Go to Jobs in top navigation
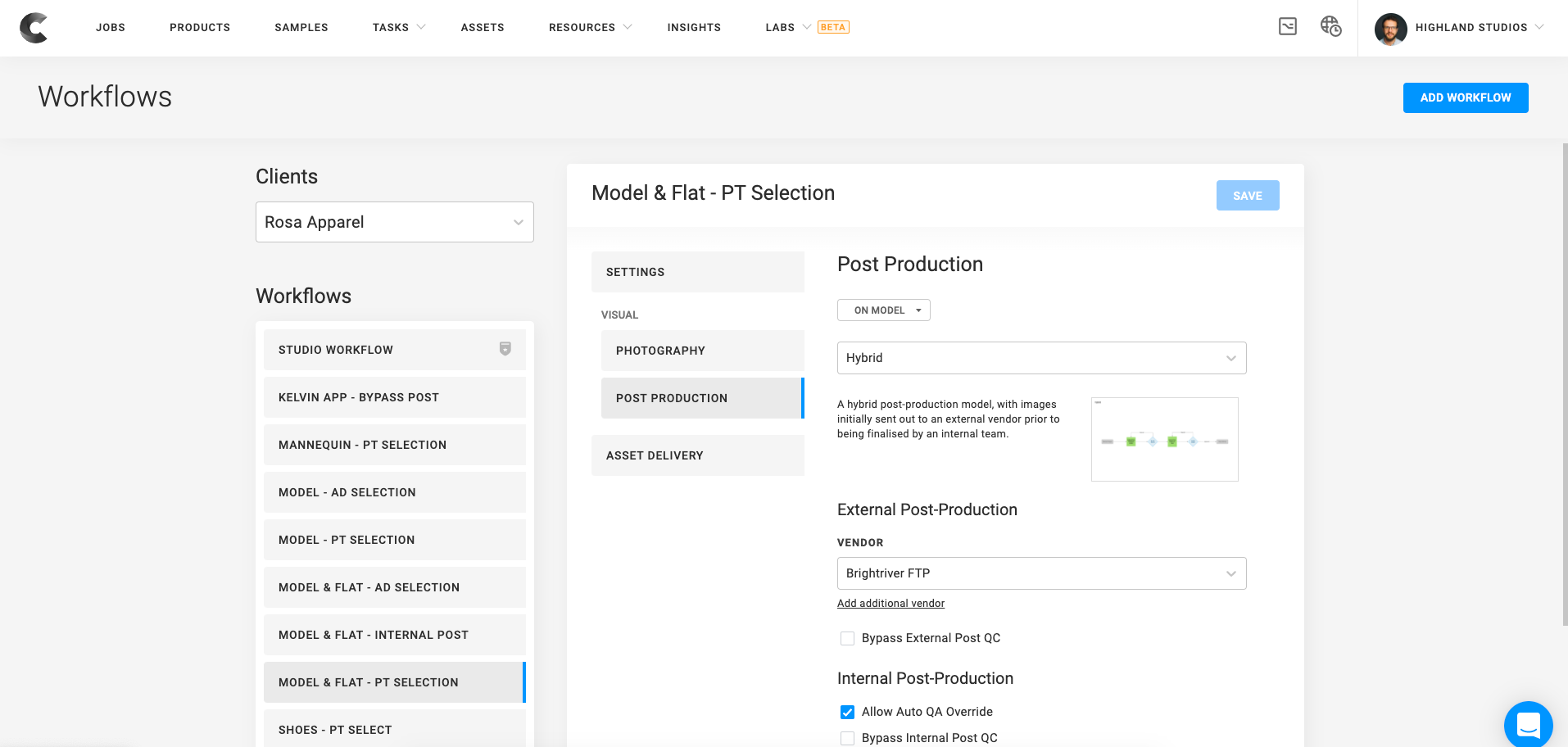Image resolution: width=1568 pixels, height=747 pixels. point(111,27)
